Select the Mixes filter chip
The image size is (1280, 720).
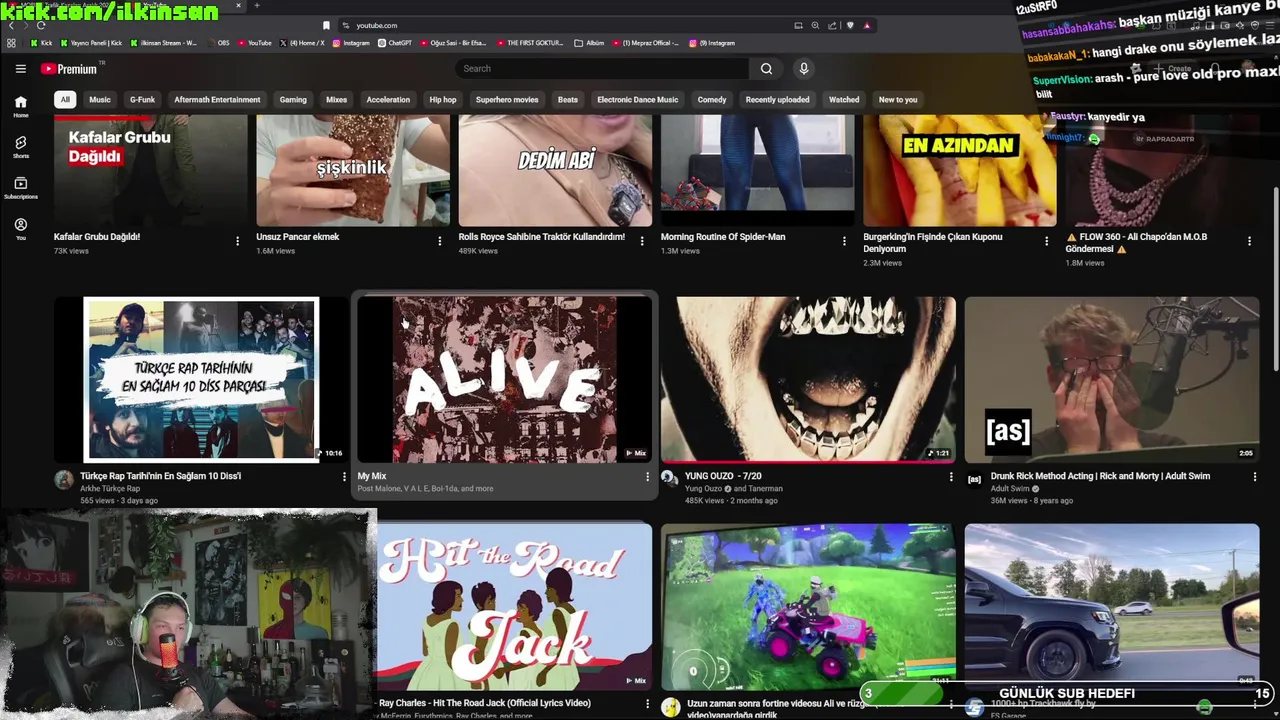(x=337, y=100)
